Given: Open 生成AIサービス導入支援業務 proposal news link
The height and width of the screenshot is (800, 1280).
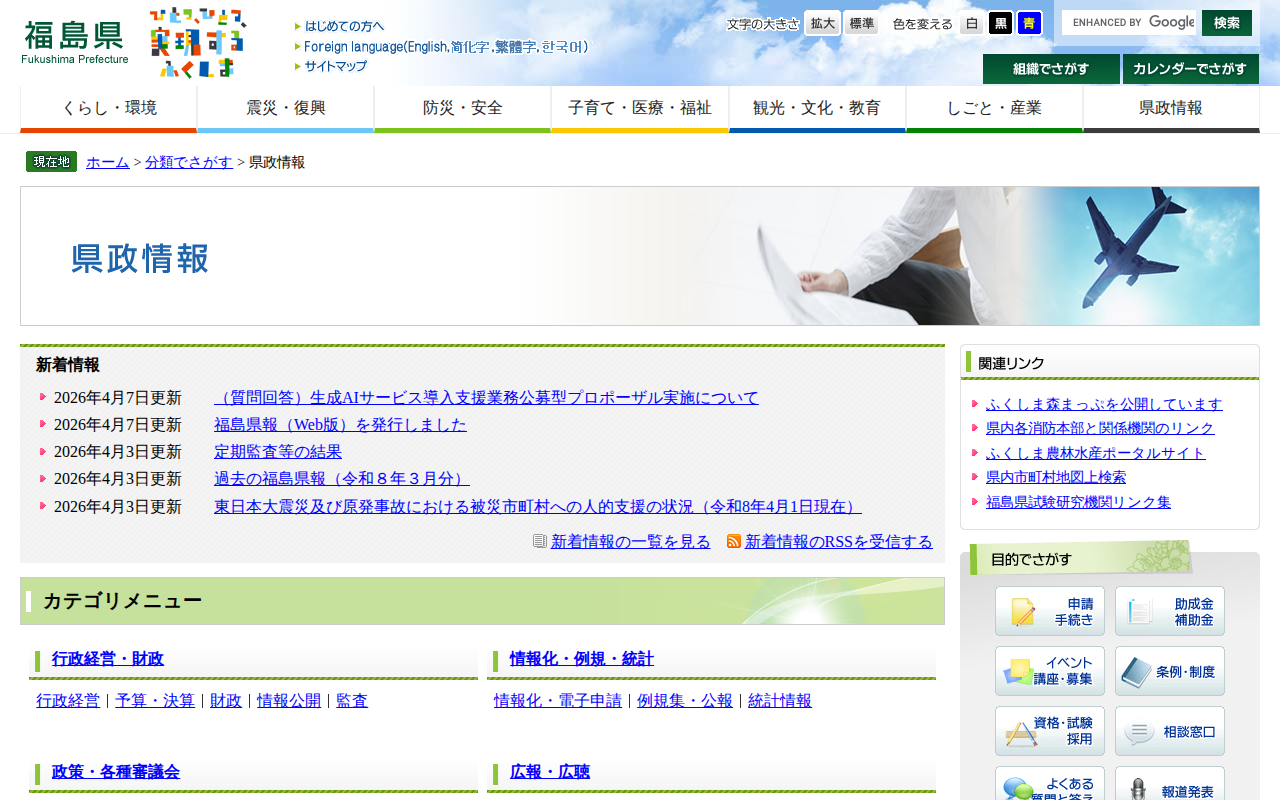Looking at the screenshot, I should (486, 398).
